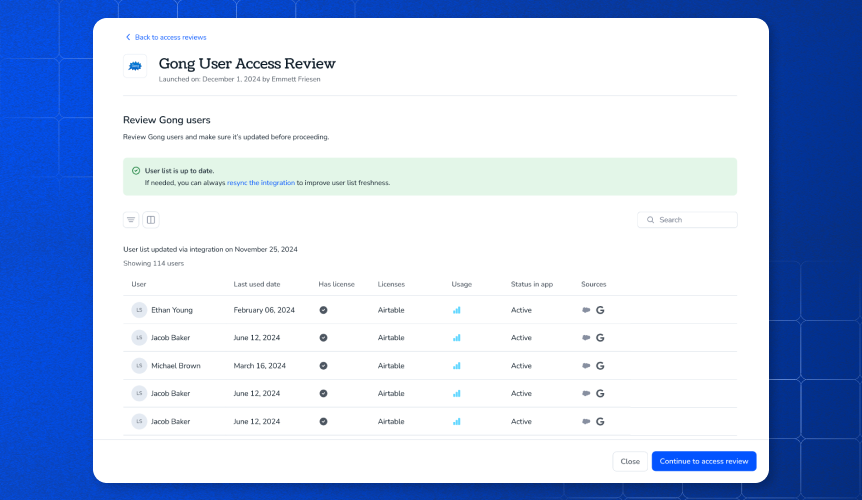Click Ethan Young's has-license check icon
The height and width of the screenshot is (500, 862).
(323, 310)
